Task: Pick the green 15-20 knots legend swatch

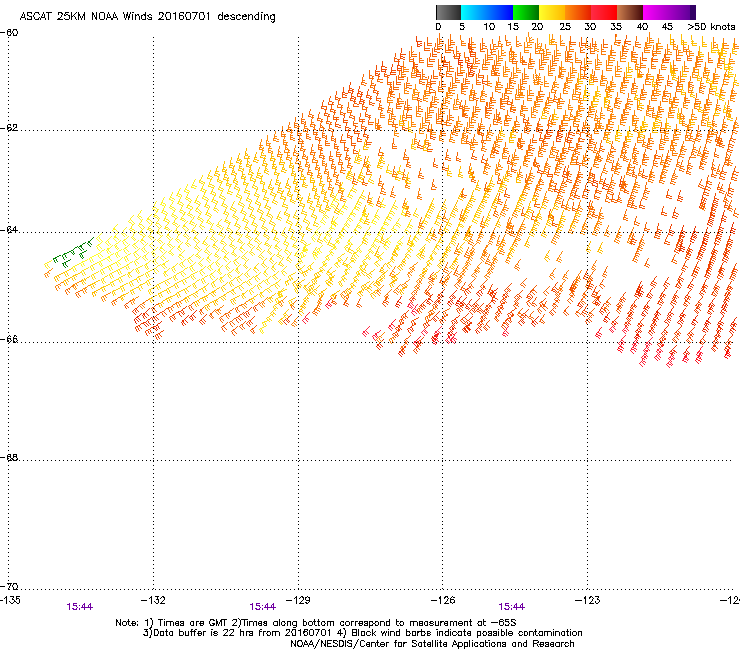Action: pyautogui.click(x=526, y=12)
